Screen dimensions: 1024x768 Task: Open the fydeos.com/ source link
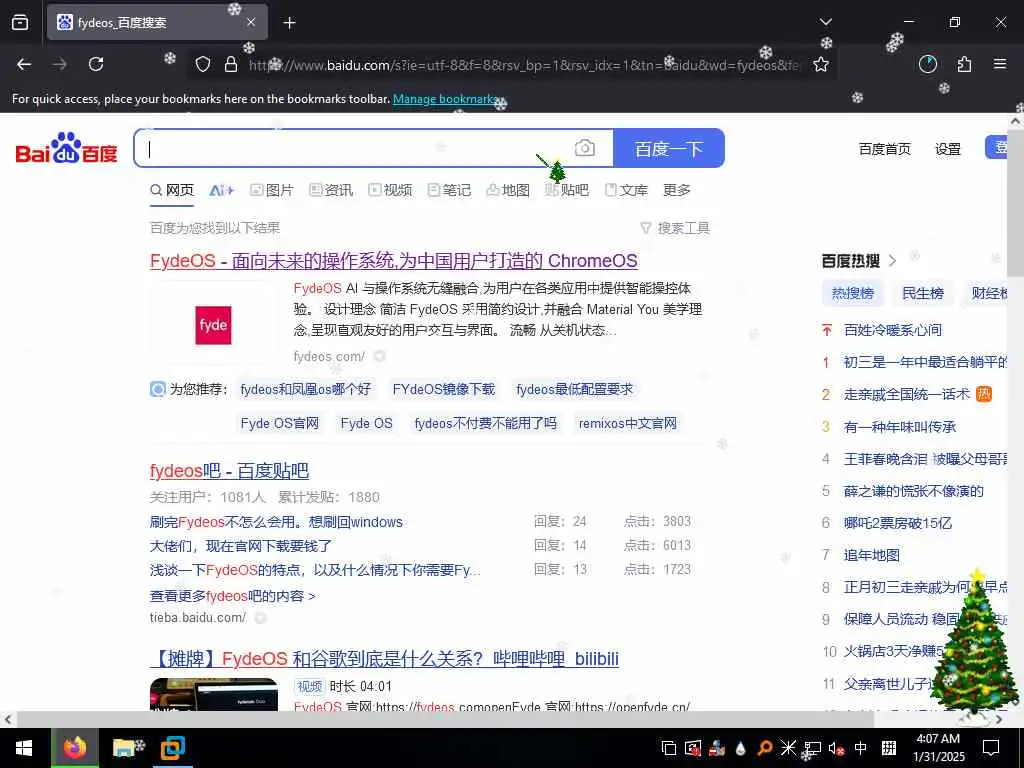(x=329, y=357)
